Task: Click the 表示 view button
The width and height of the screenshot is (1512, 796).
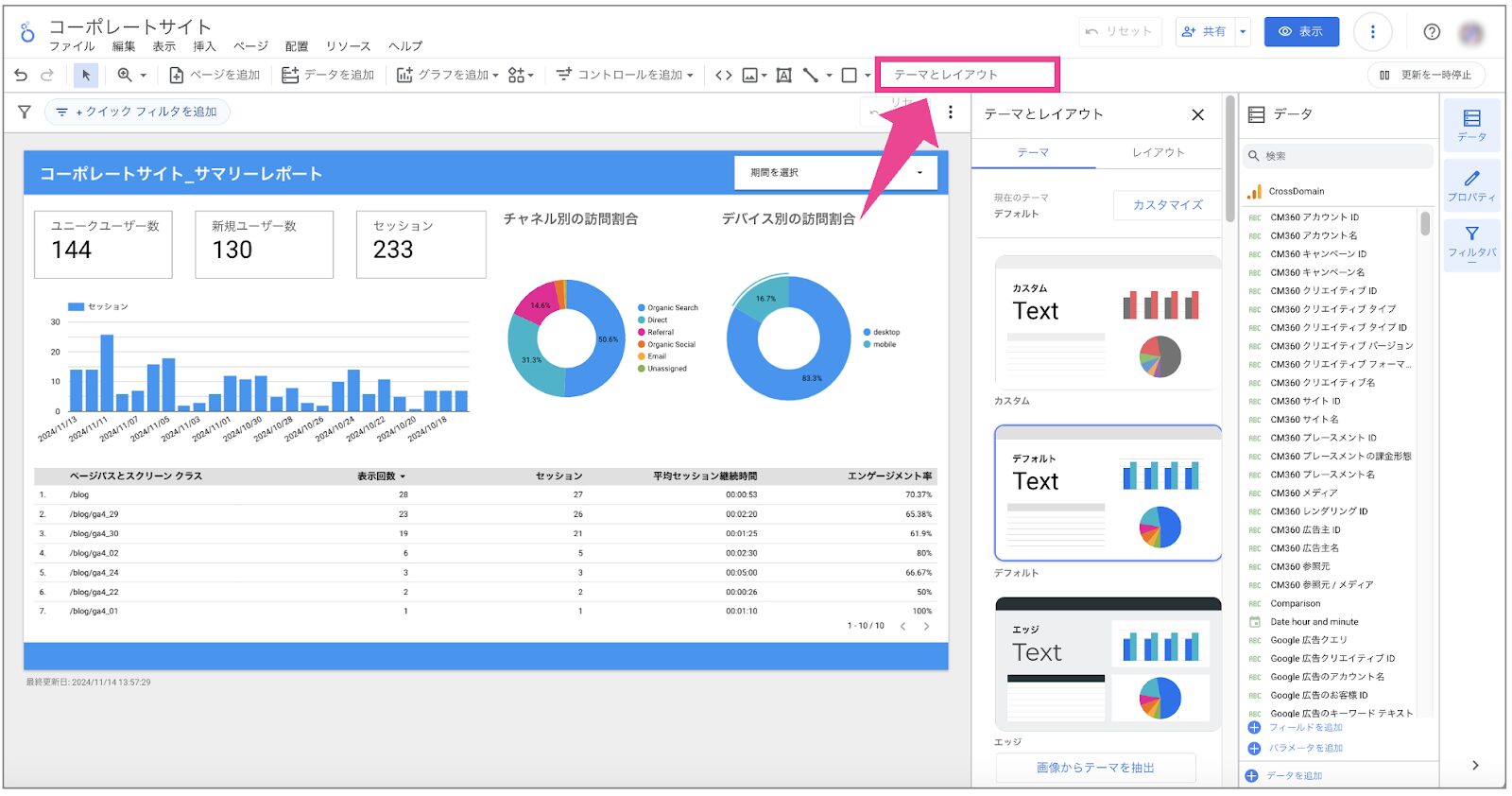Action: 1301,32
